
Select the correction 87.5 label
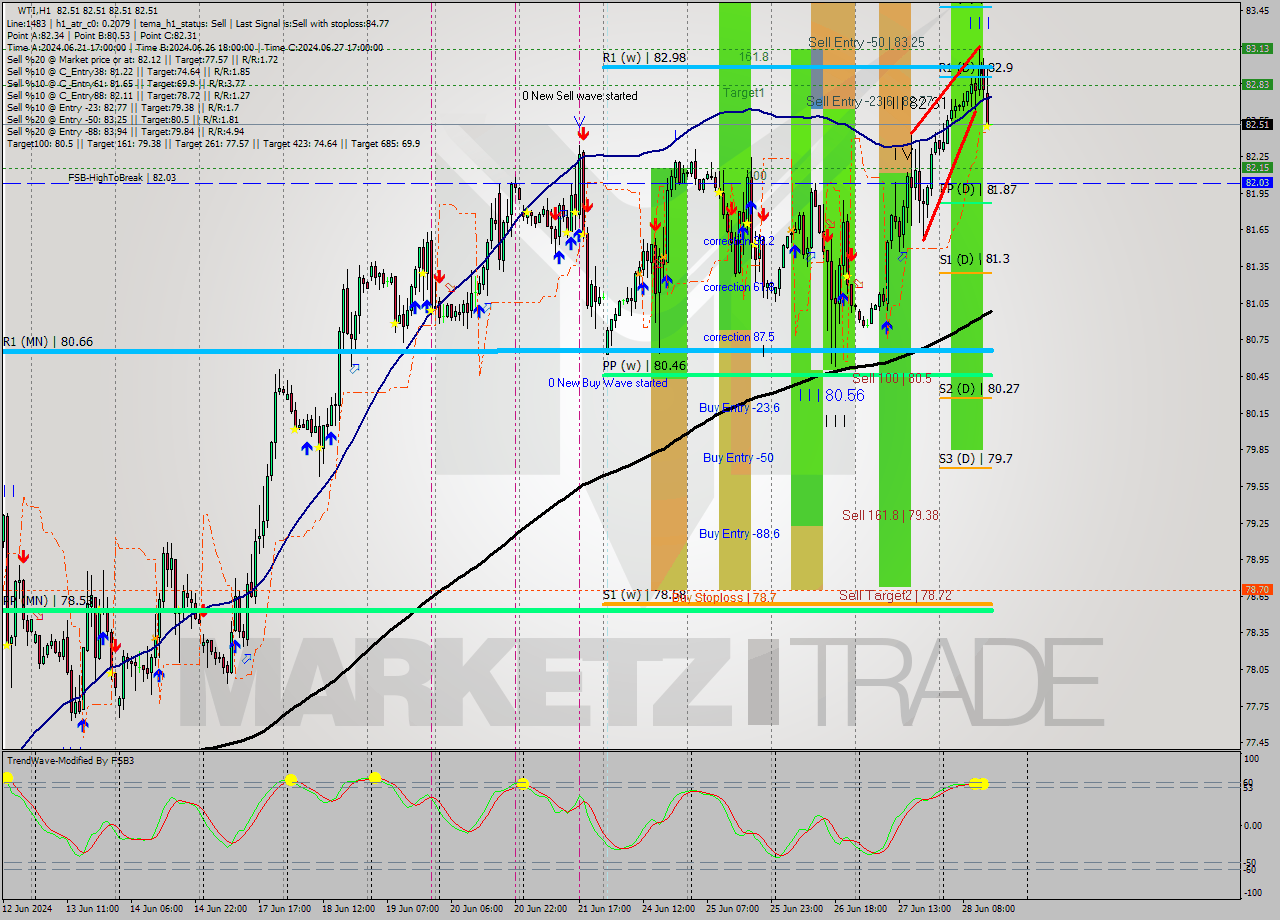740,337
